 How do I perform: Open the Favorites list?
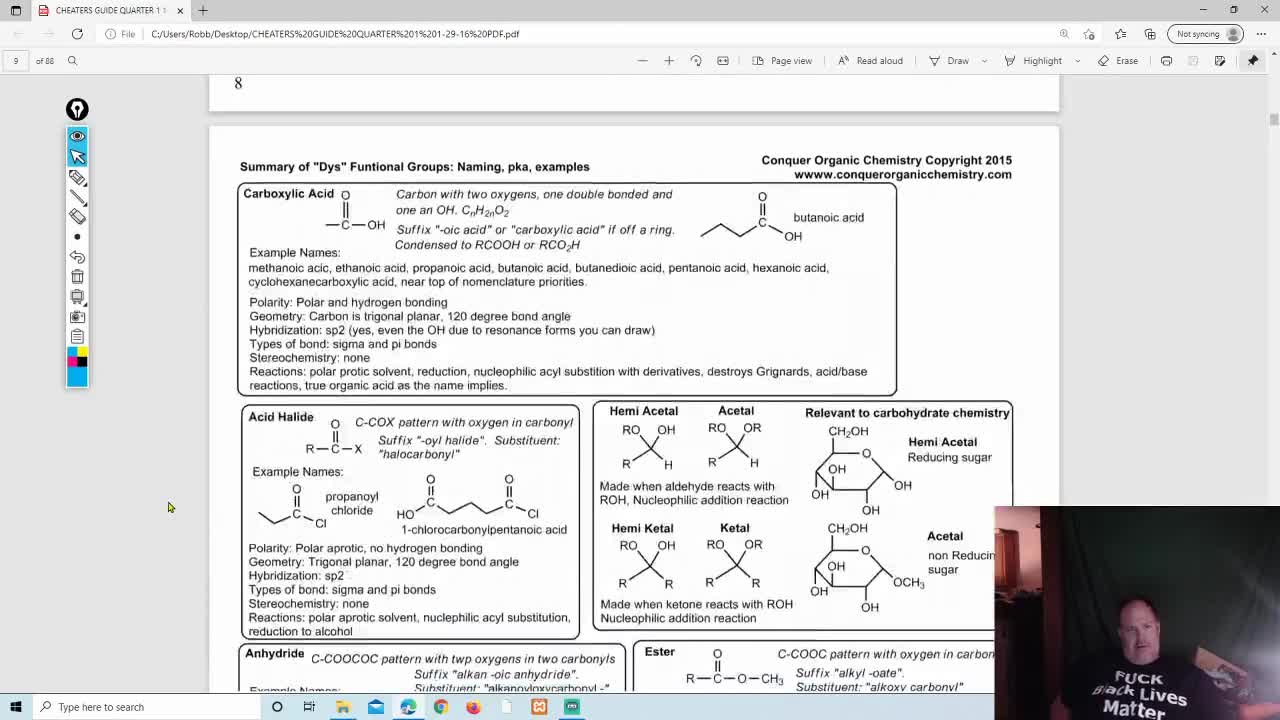coord(1121,34)
